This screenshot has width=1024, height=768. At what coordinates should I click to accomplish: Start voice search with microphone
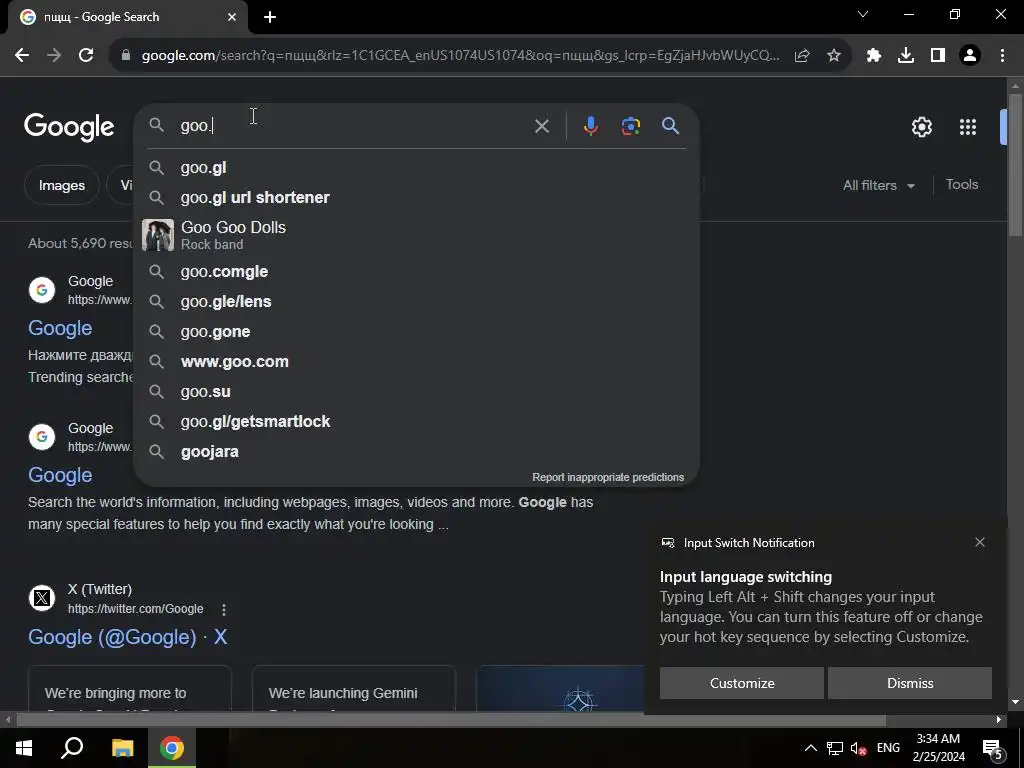(x=590, y=126)
